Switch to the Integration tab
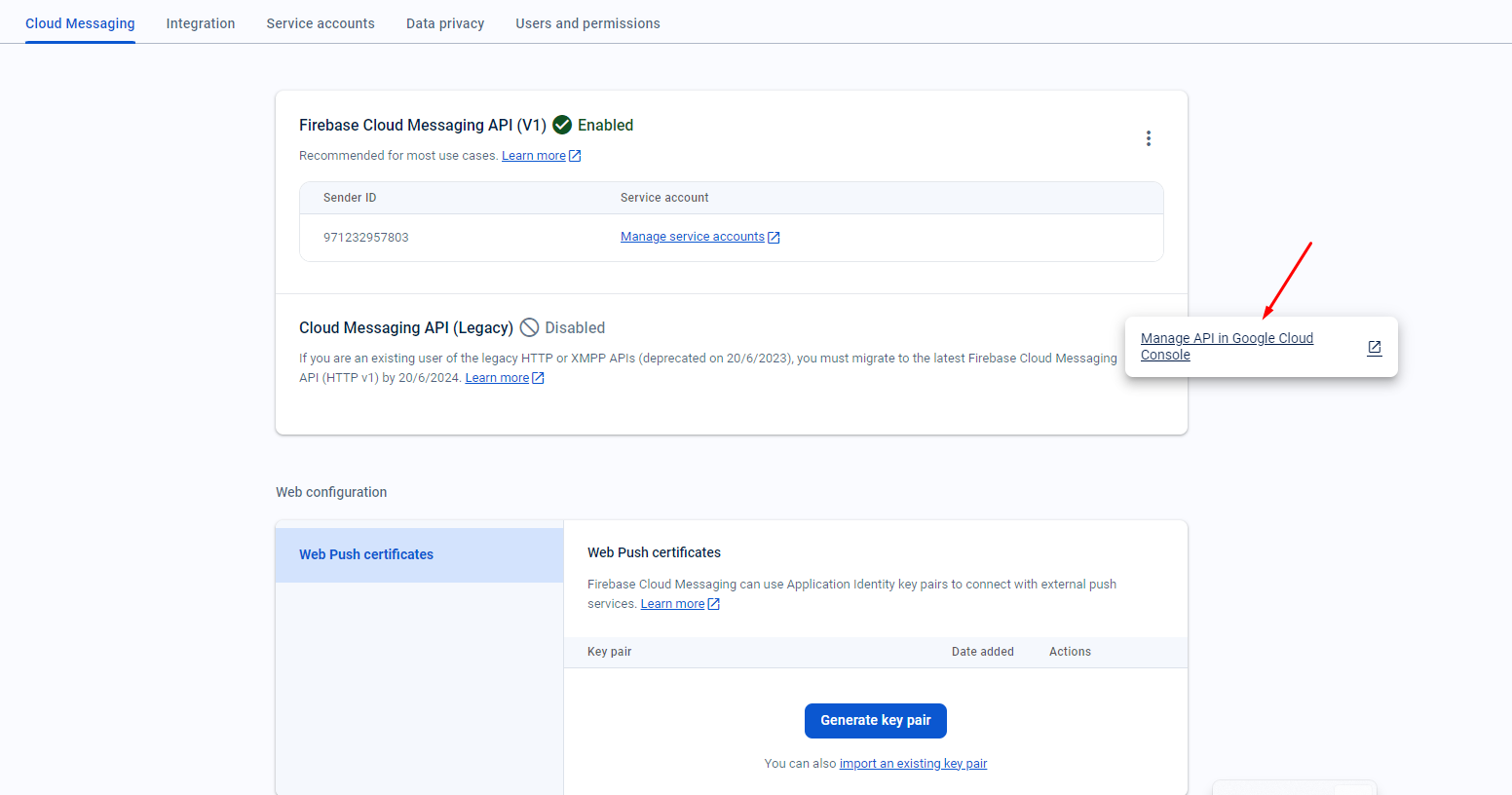This screenshot has width=1512, height=795. coord(201,23)
